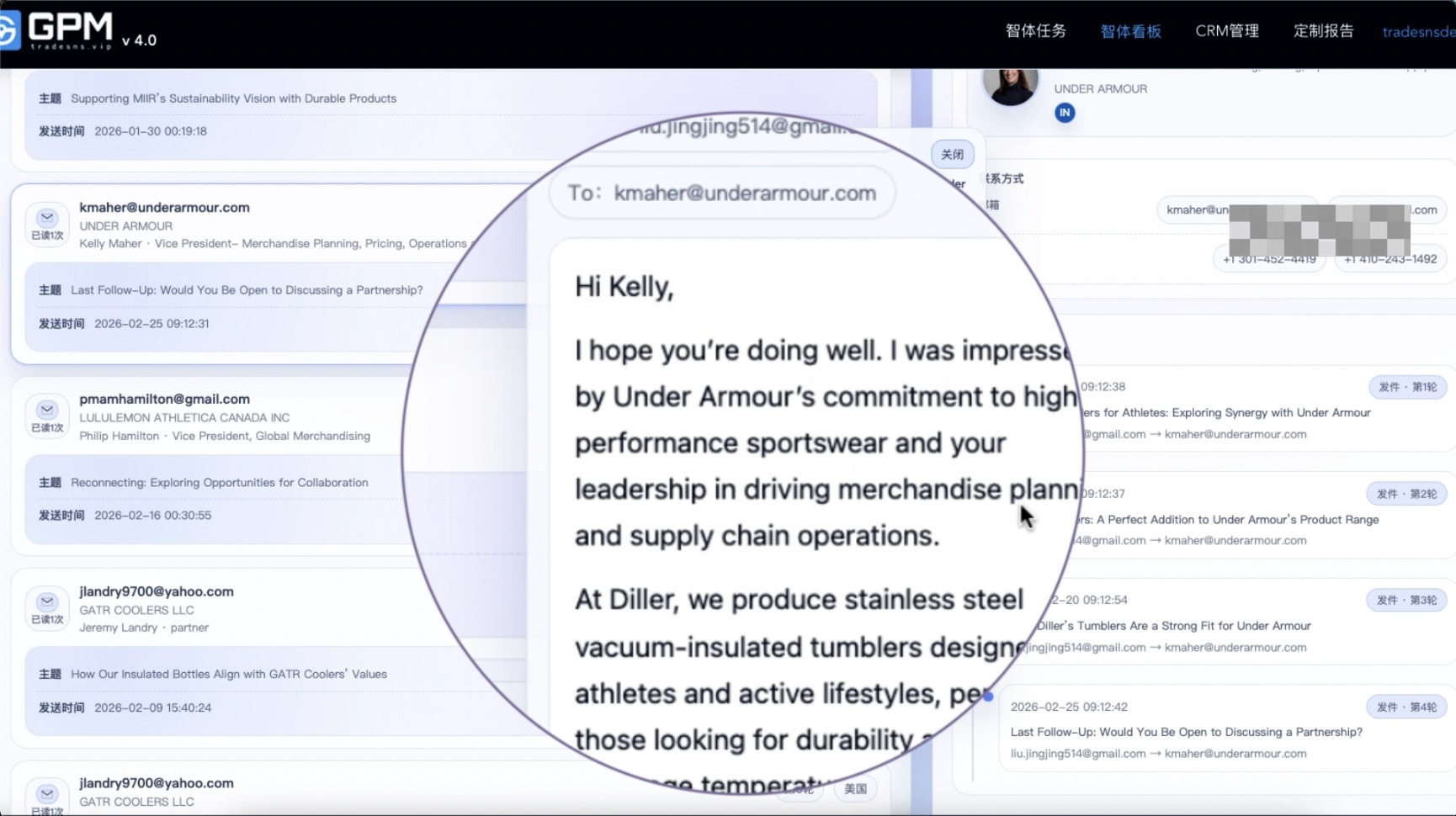This screenshot has height=816, width=1456.
Task: Select the 发件·第1轮 tag
Action: coord(1406,387)
